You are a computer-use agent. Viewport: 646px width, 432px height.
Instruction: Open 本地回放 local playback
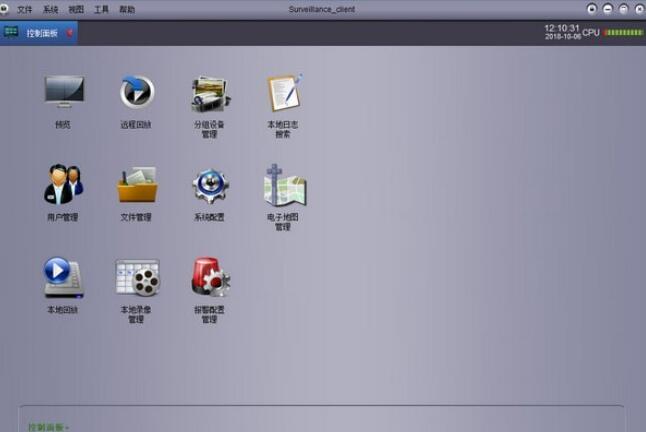(x=63, y=277)
